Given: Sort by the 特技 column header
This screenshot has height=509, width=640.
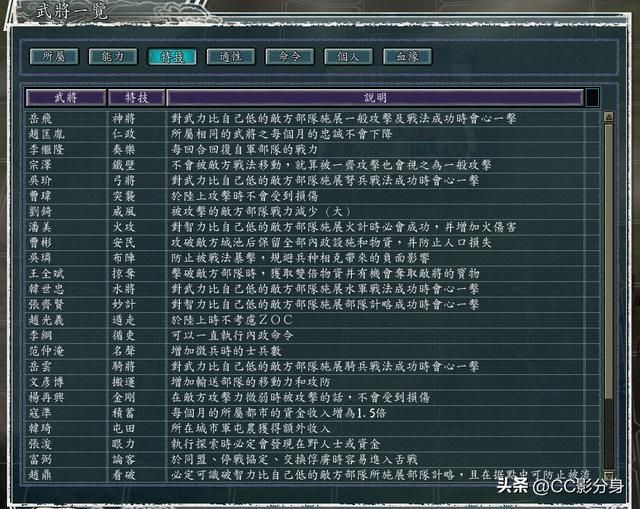Looking at the screenshot, I should pyautogui.click(x=136, y=98).
